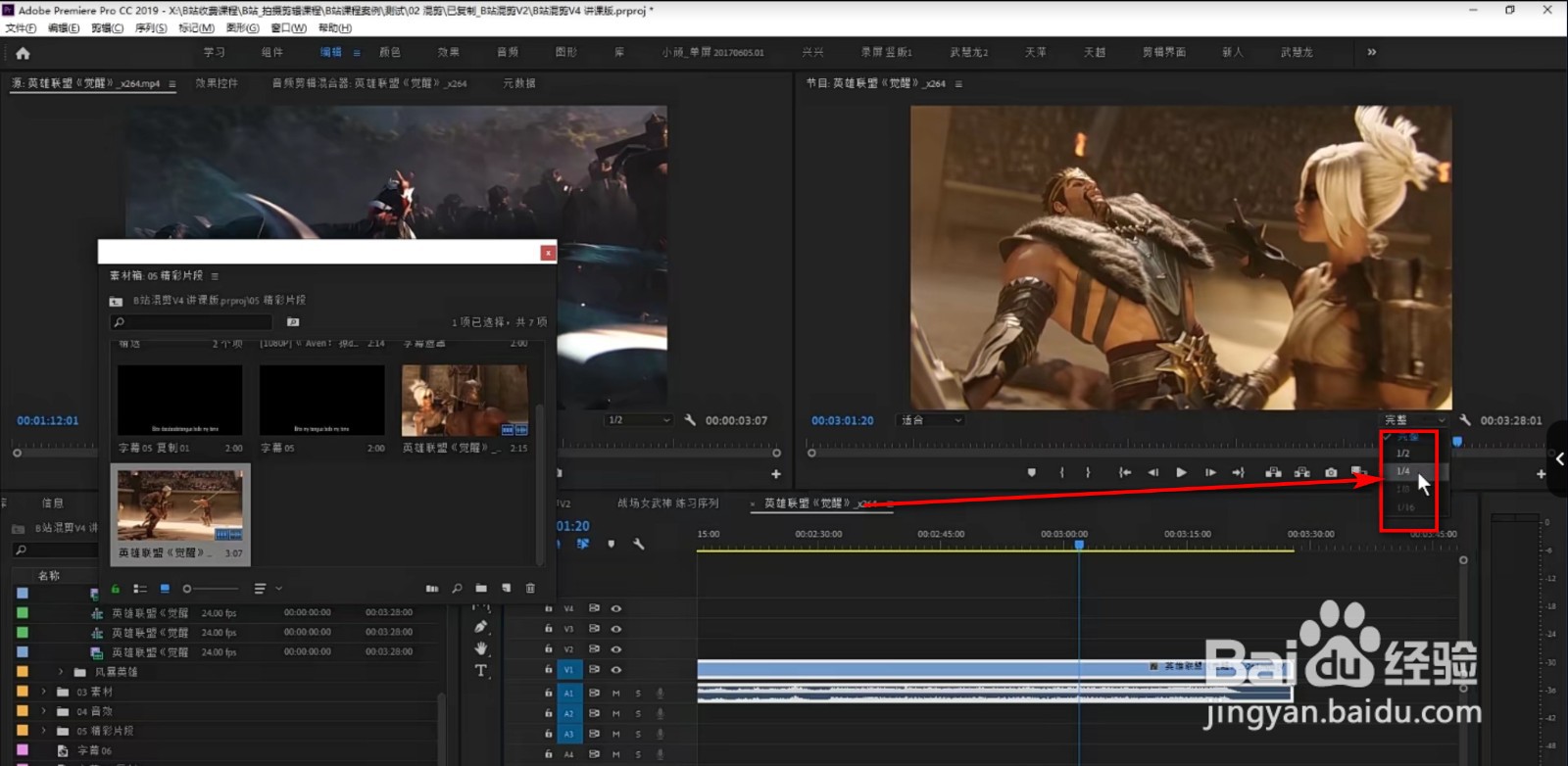This screenshot has height=766, width=1568.
Task: Switch to the 效果 workspace tab
Action: [x=449, y=52]
